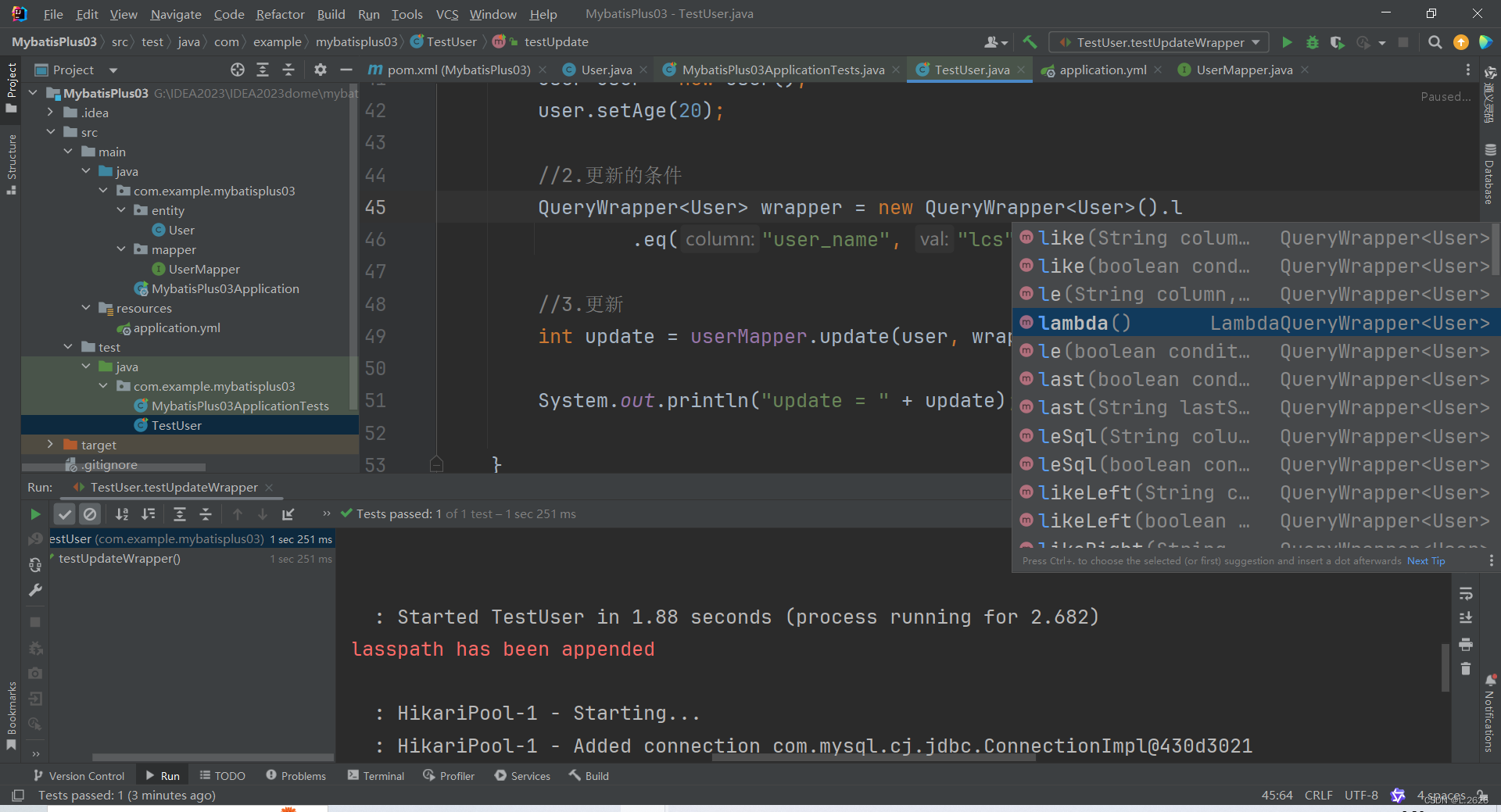Collapse the entity package

click(121, 210)
